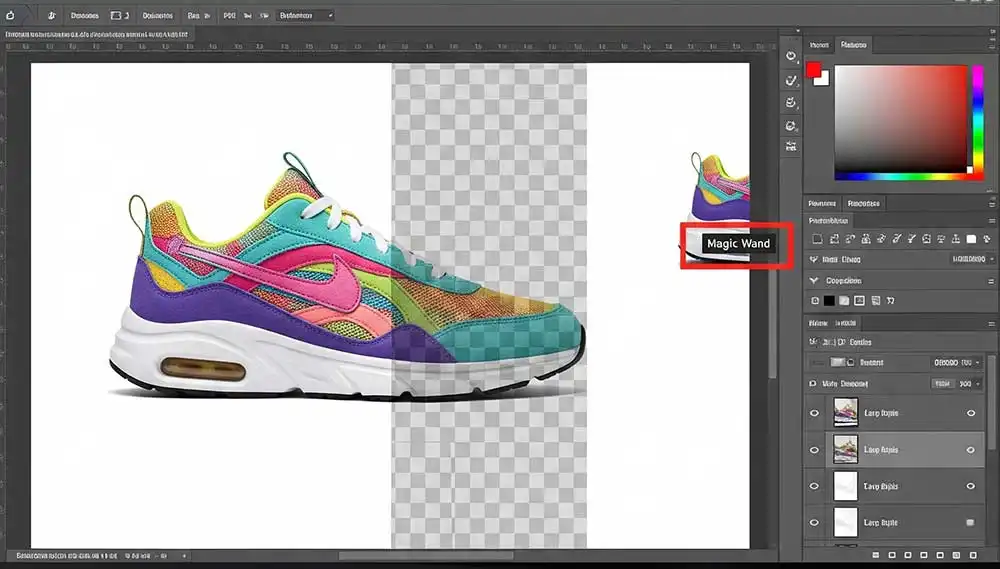Open the fill dropdown arrow showing 500
This screenshot has height=569, width=1000.
pyautogui.click(x=977, y=384)
